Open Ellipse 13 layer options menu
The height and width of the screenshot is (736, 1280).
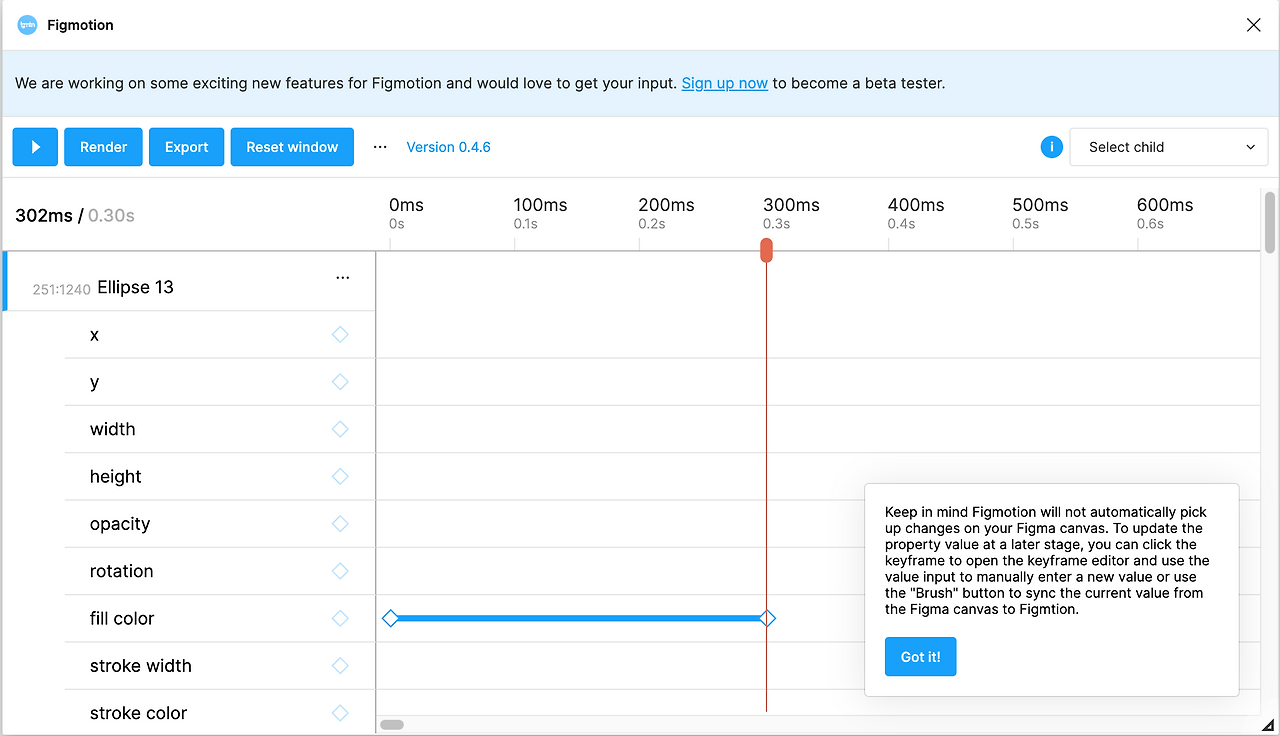(x=343, y=278)
